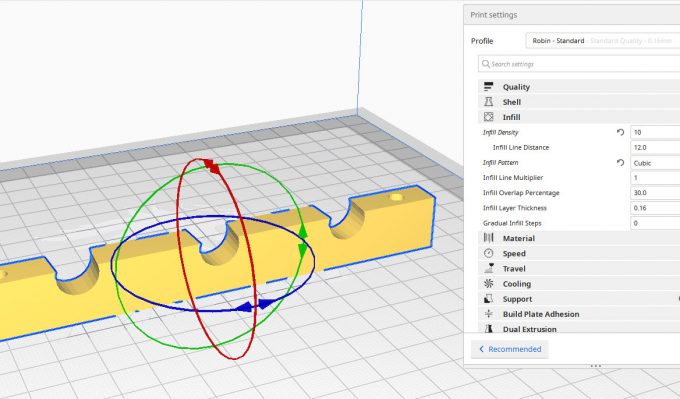Click the green rotation arrow handle
The image size is (680, 399).
click(x=303, y=241)
